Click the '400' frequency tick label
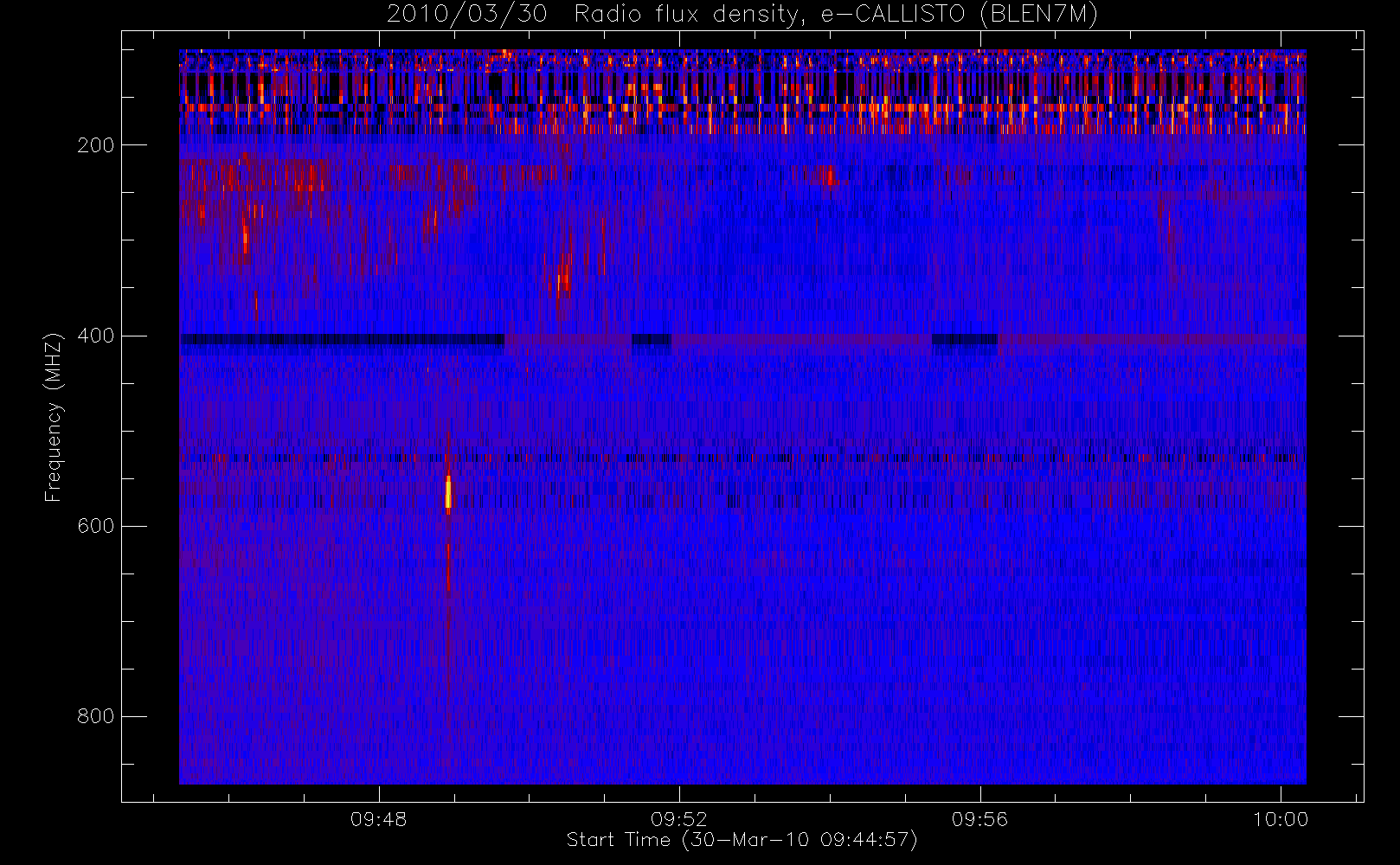 click(x=96, y=336)
